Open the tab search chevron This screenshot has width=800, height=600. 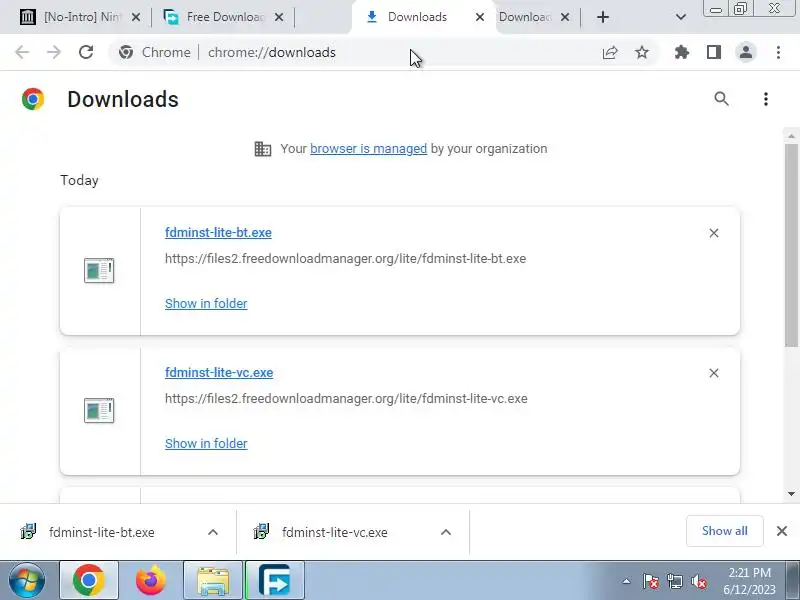click(x=680, y=17)
